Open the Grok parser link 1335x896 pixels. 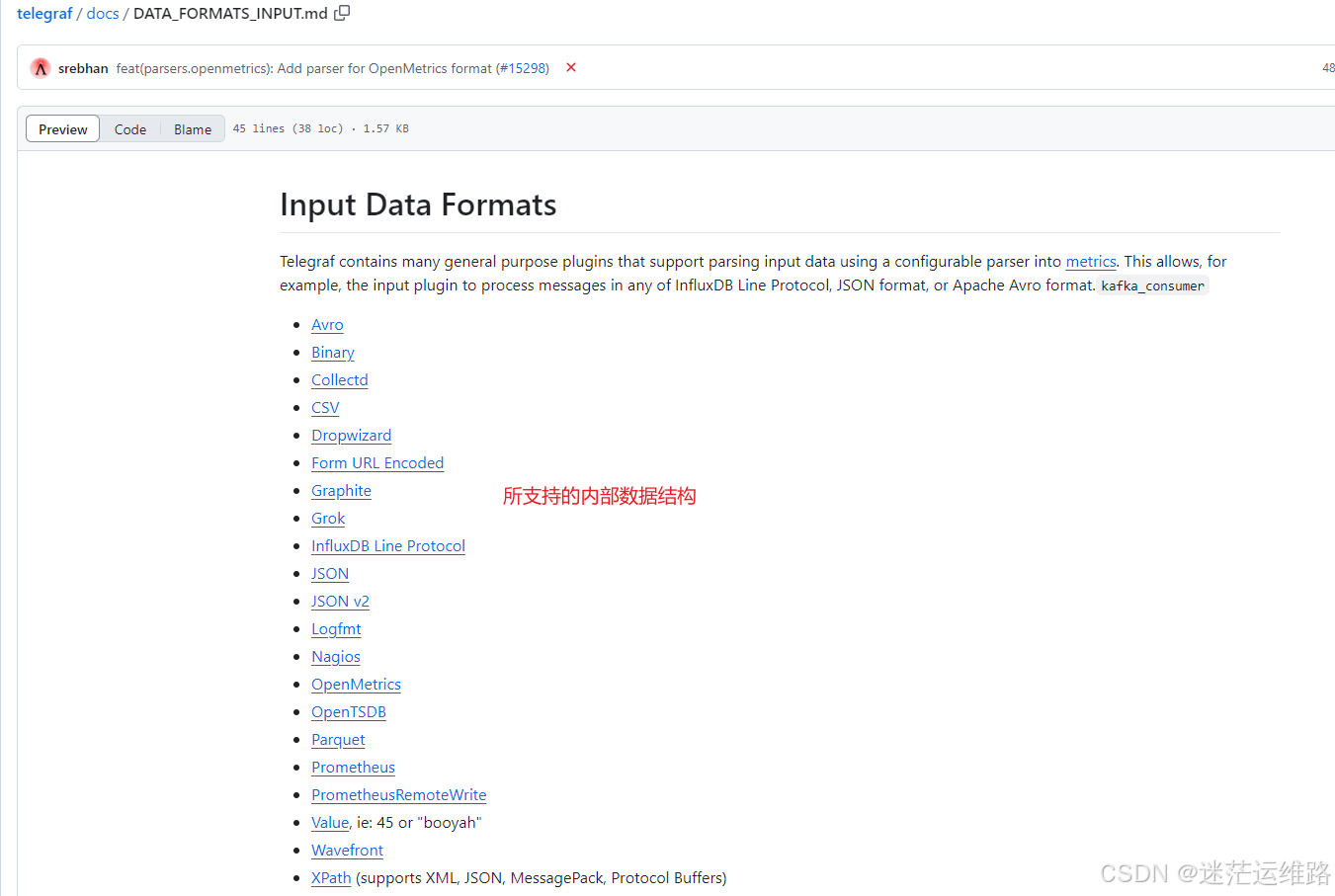[328, 519]
